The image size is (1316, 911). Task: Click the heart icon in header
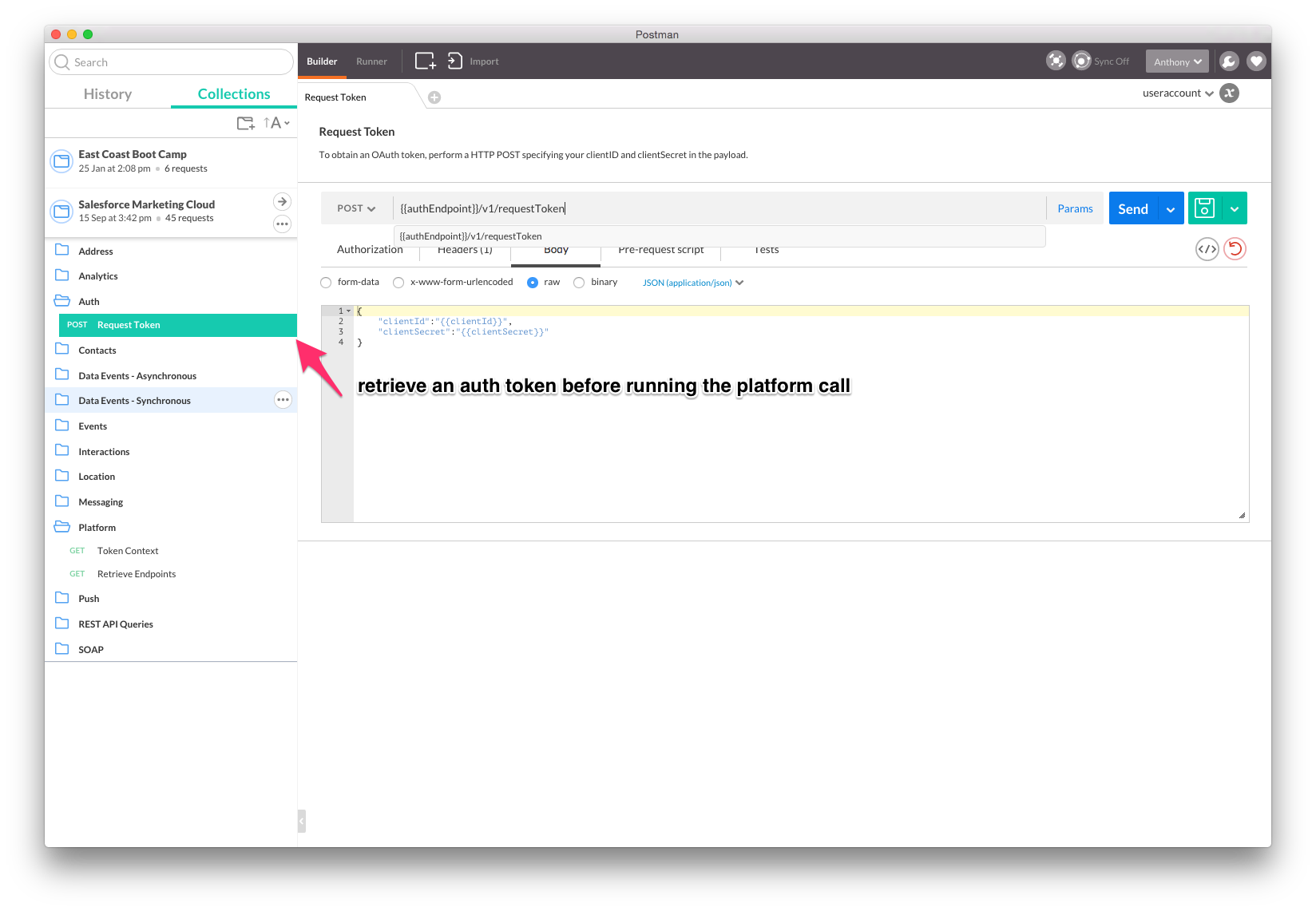[1256, 61]
